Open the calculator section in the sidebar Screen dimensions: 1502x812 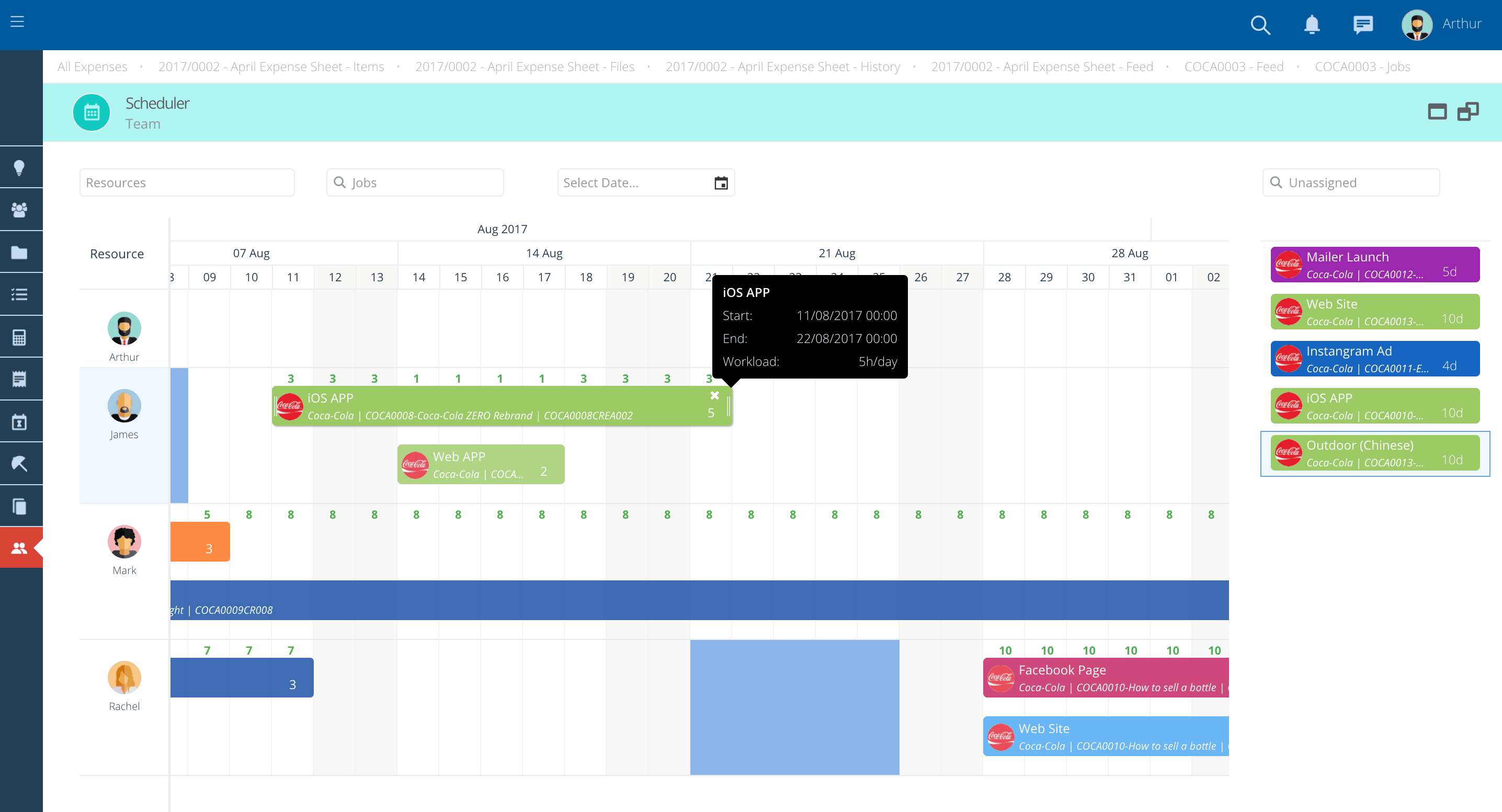pyautogui.click(x=19, y=337)
